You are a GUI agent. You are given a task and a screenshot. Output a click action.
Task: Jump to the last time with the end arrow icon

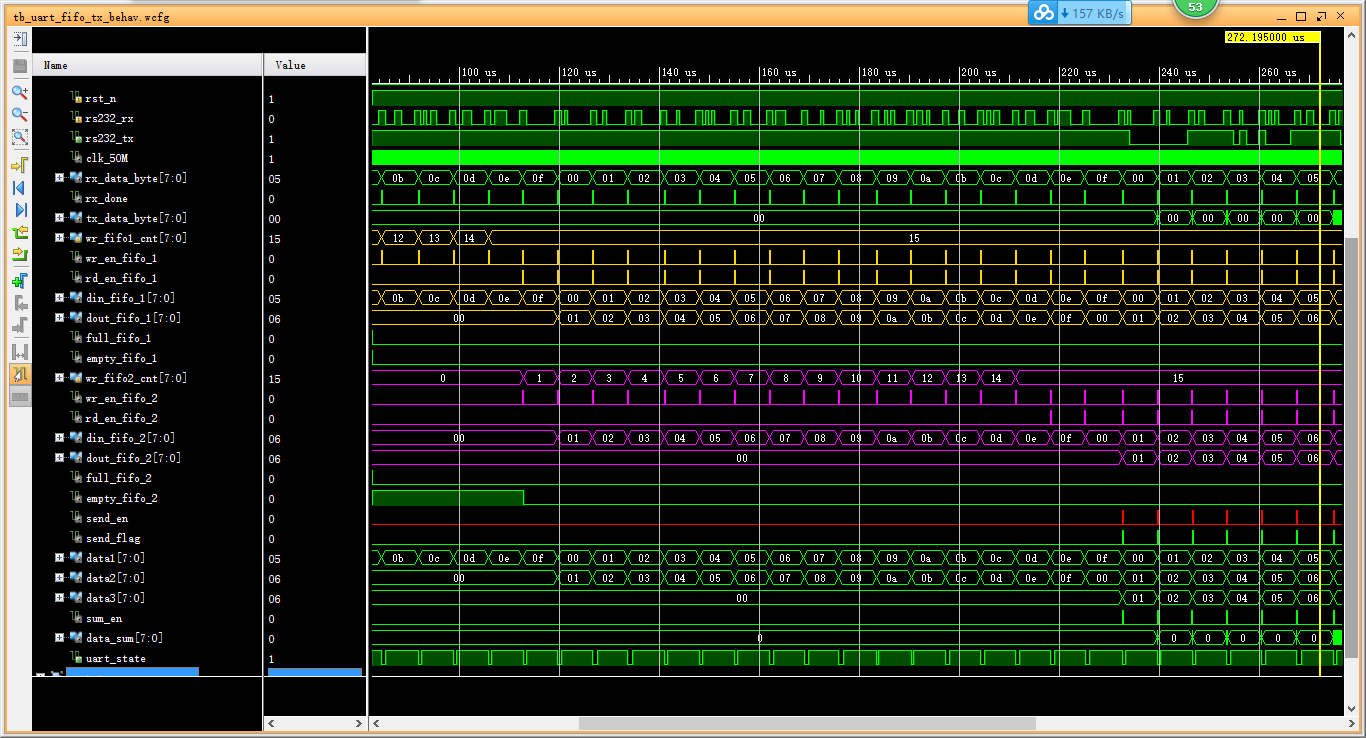click(19, 210)
